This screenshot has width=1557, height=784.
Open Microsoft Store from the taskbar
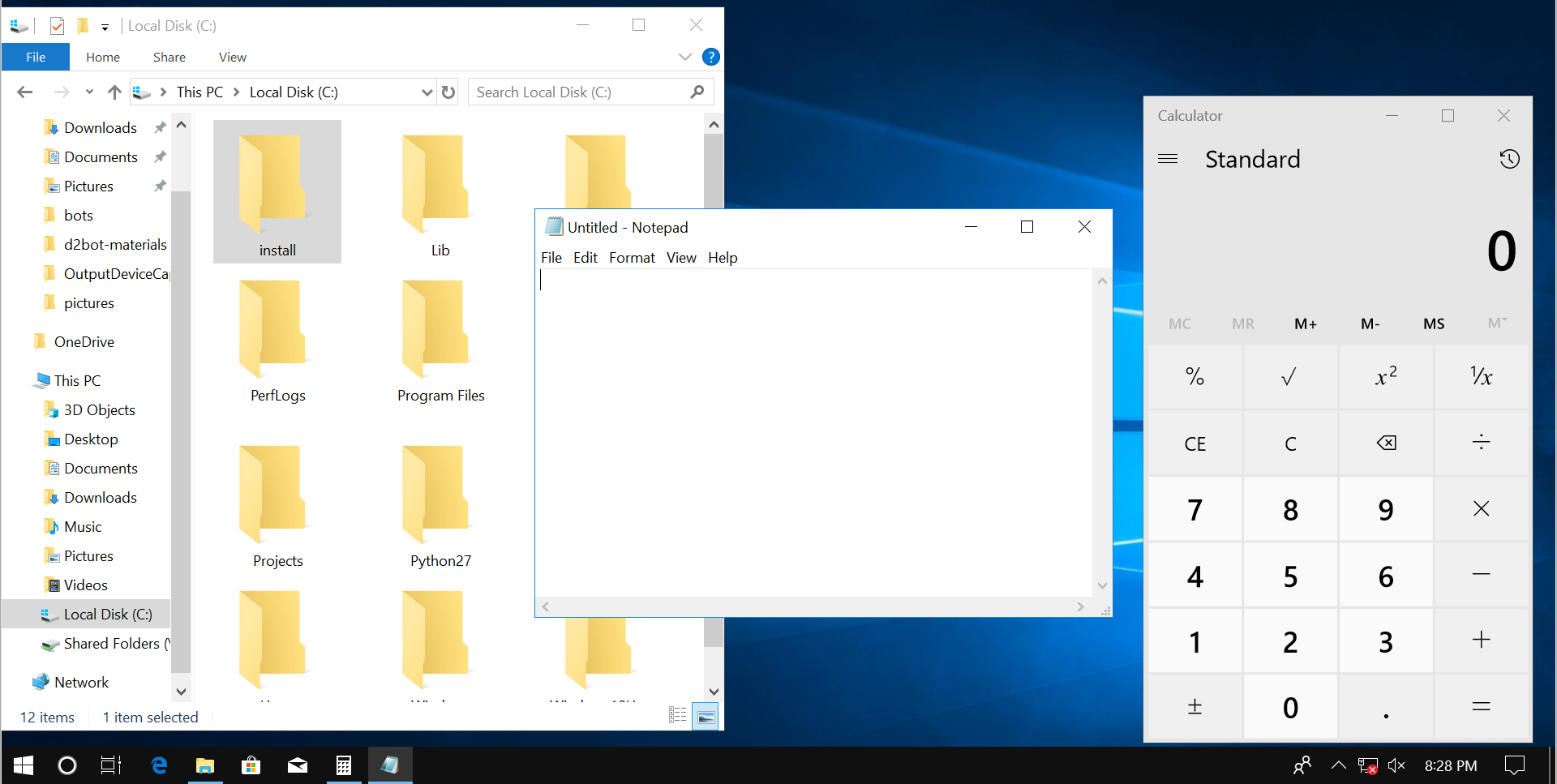tap(251, 765)
